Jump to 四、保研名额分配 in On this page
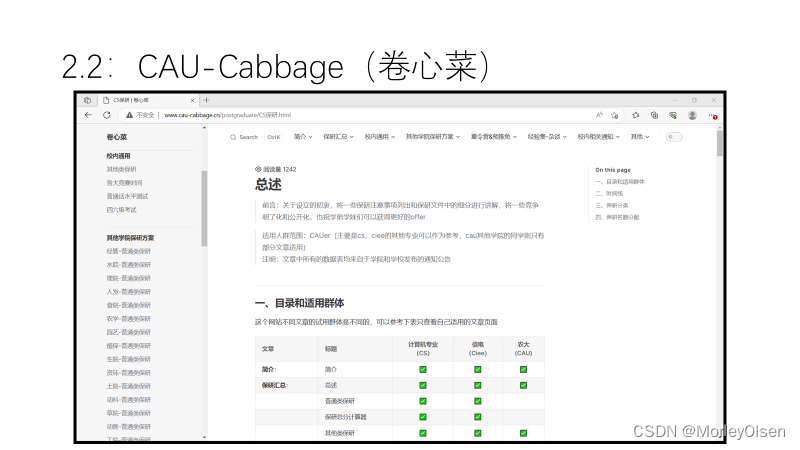This screenshot has width=800, height=450. pos(617,217)
